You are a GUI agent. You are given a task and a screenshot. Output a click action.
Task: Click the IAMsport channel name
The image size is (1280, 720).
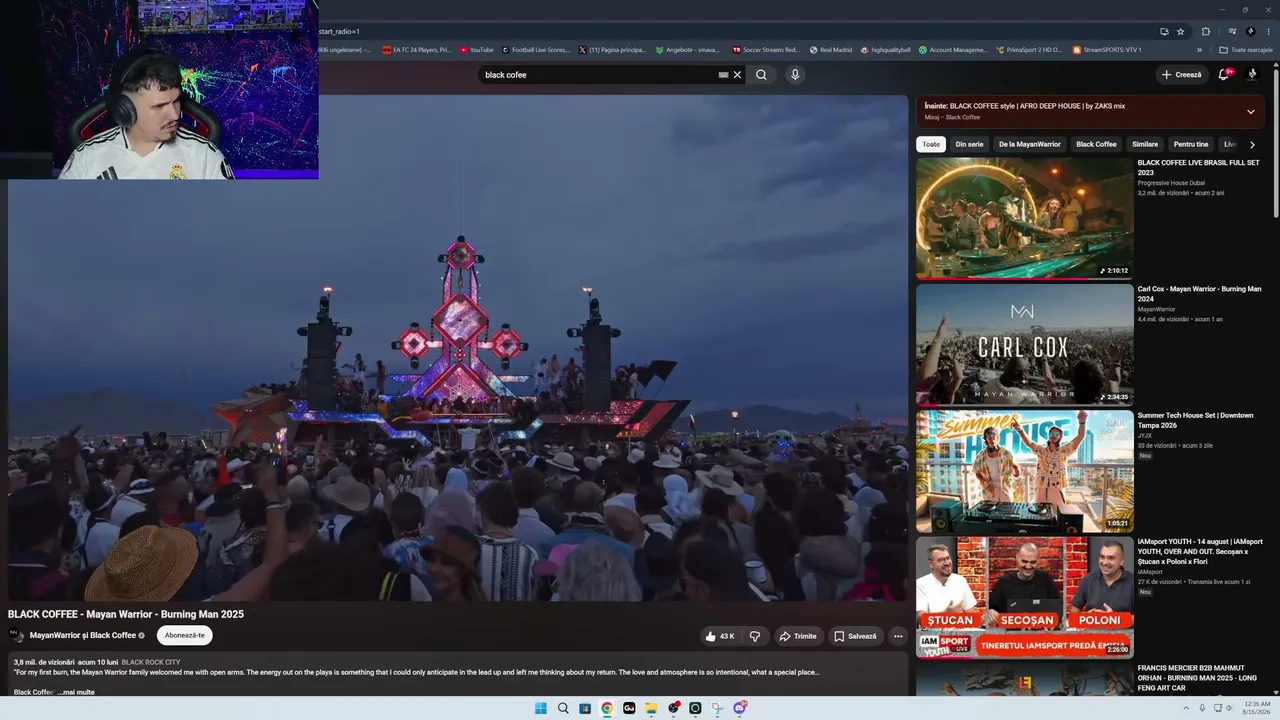(1150, 572)
